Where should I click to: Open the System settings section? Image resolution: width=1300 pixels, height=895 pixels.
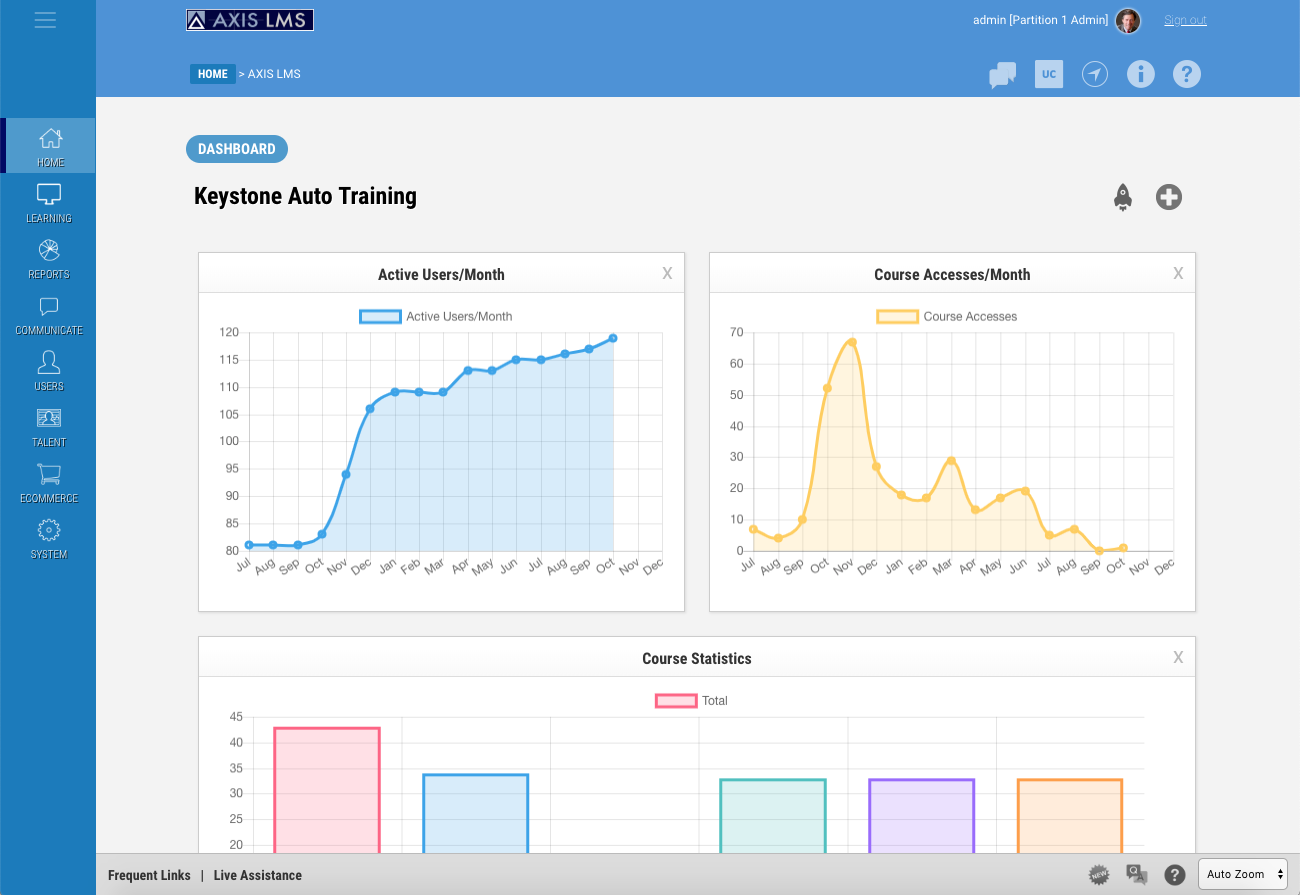point(49,538)
